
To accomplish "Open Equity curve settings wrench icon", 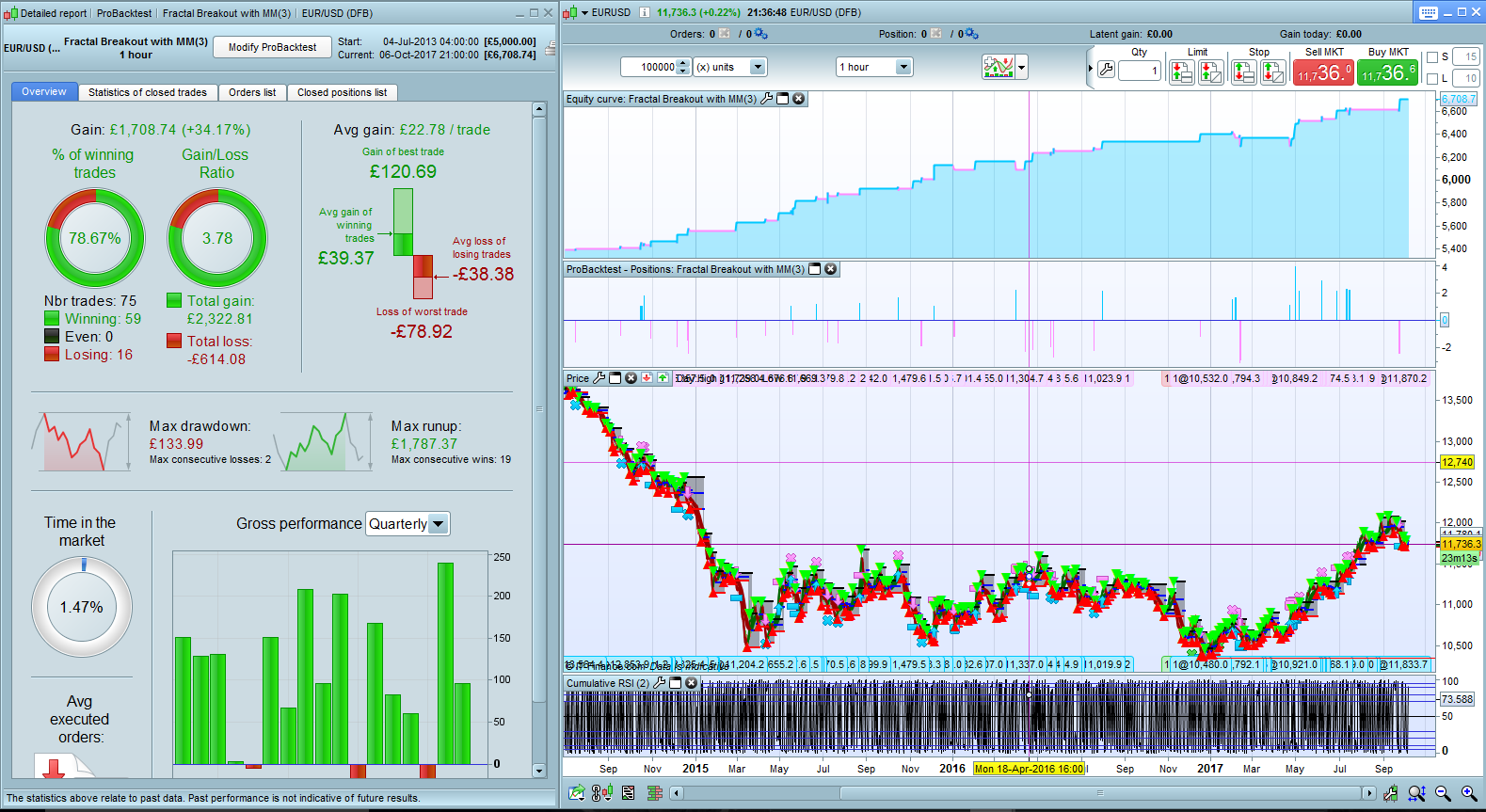I will (767, 99).
